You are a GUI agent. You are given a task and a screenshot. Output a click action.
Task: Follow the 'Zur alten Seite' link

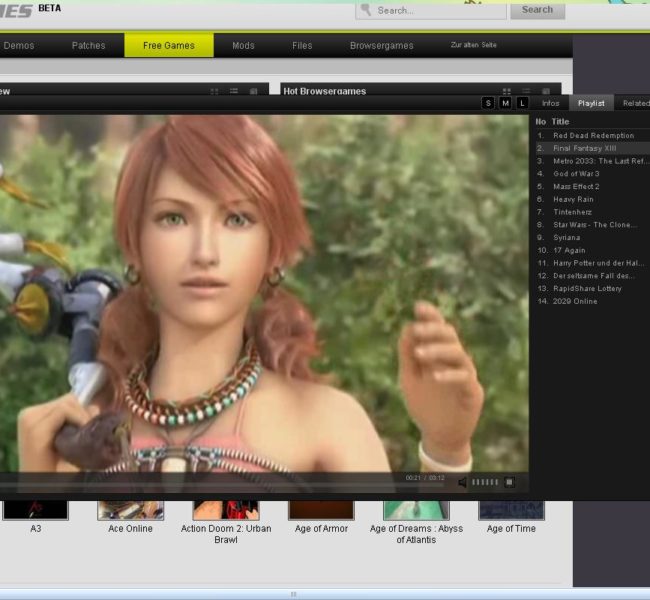[x=473, y=45]
